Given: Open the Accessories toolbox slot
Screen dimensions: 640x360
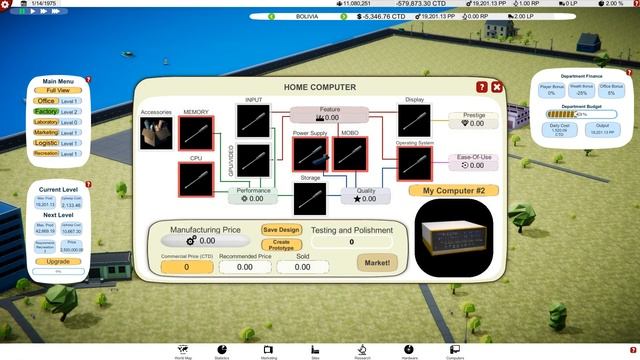Looking at the screenshot, I should [x=156, y=133].
